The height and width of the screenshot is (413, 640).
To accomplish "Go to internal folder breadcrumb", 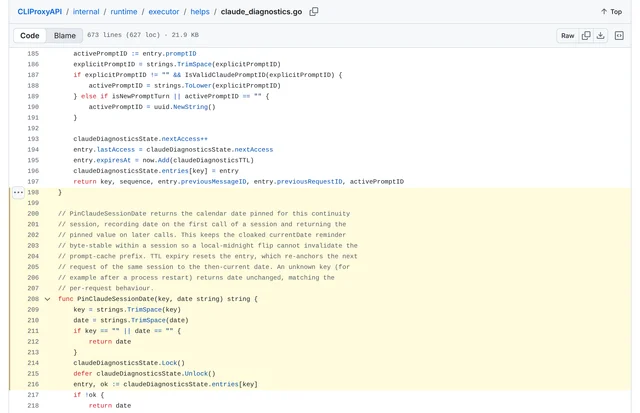I will coord(86,12).
